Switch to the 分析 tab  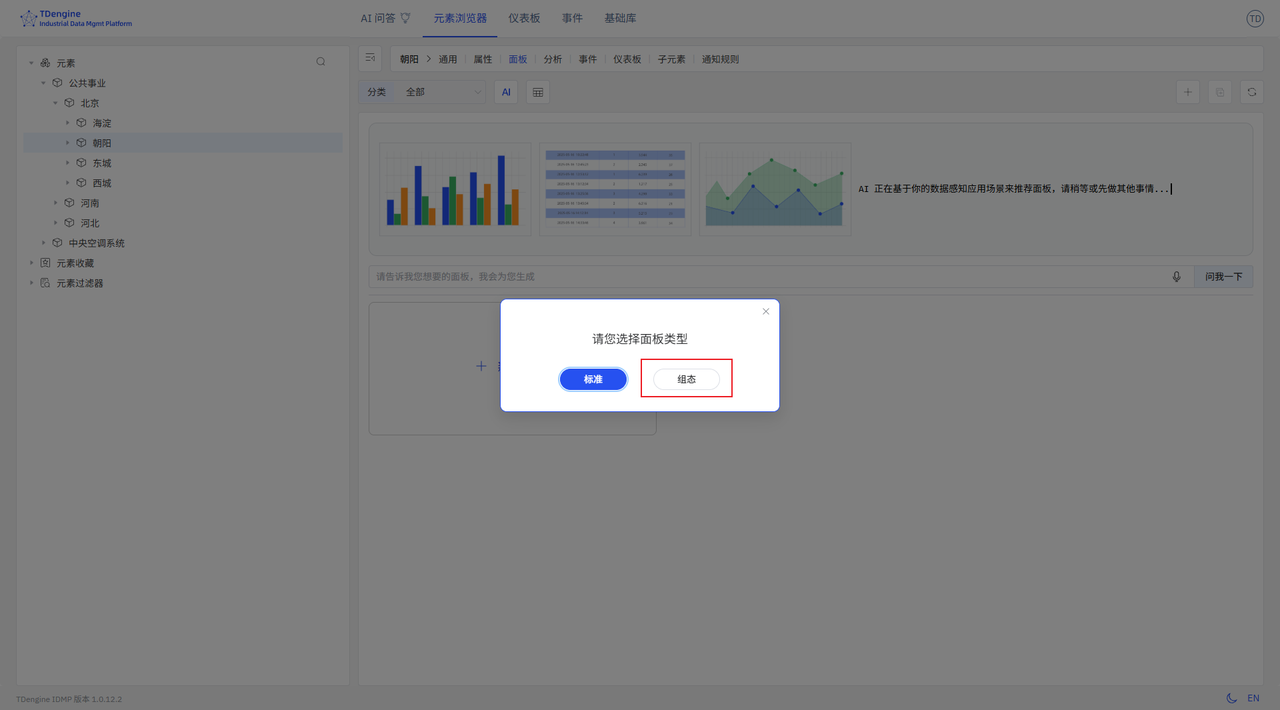553,59
